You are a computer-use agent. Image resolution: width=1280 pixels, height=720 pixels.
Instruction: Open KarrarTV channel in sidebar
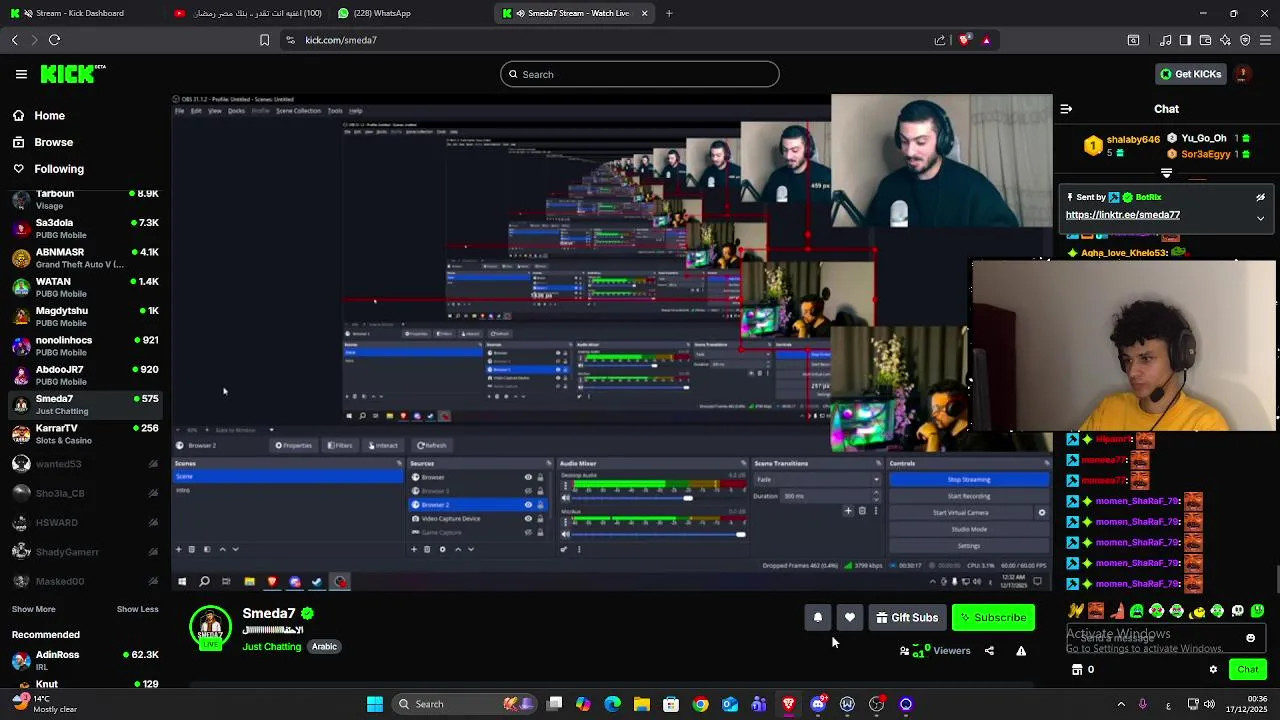point(85,434)
